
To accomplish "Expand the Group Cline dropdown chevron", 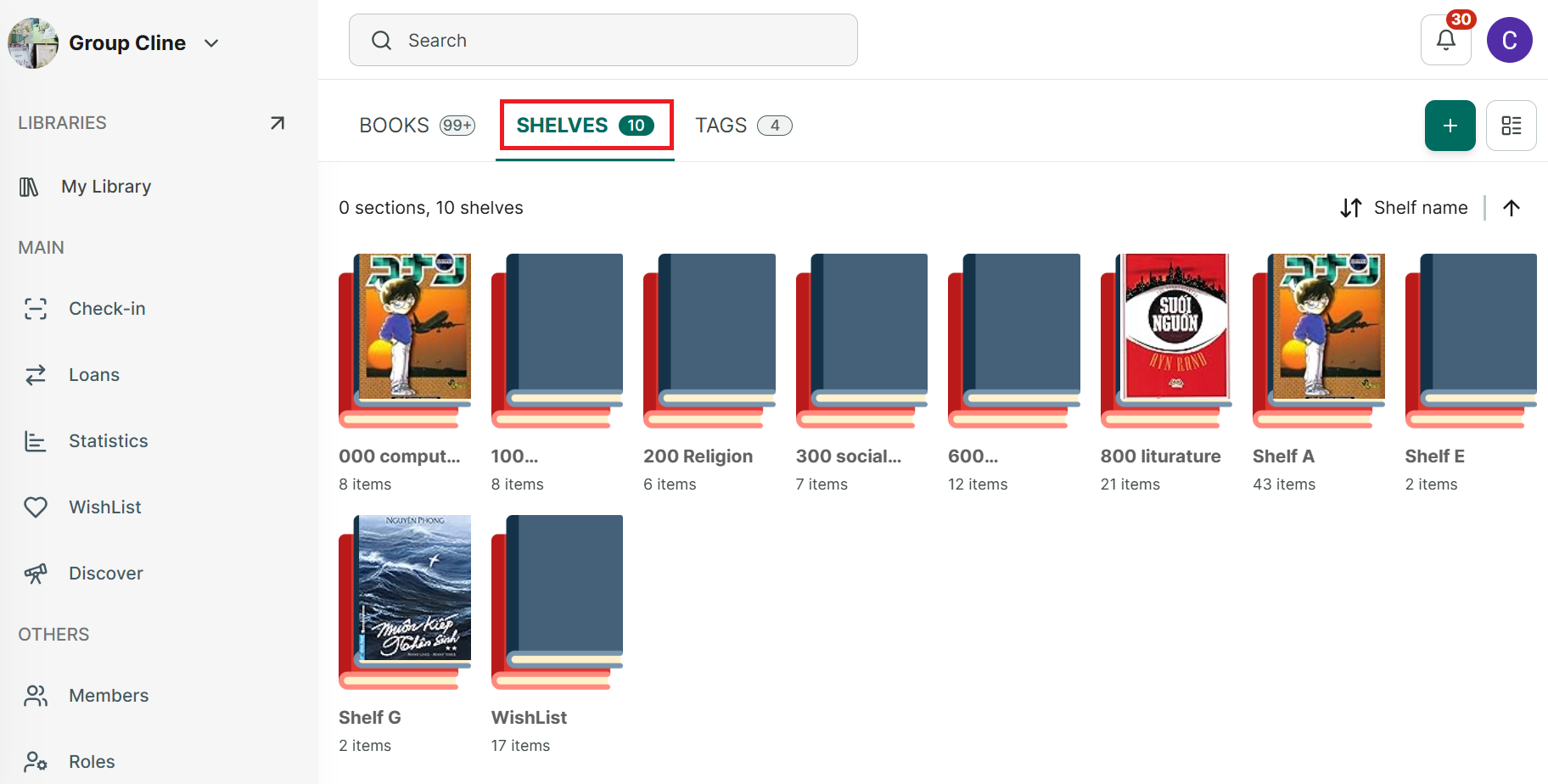I will click(x=211, y=43).
